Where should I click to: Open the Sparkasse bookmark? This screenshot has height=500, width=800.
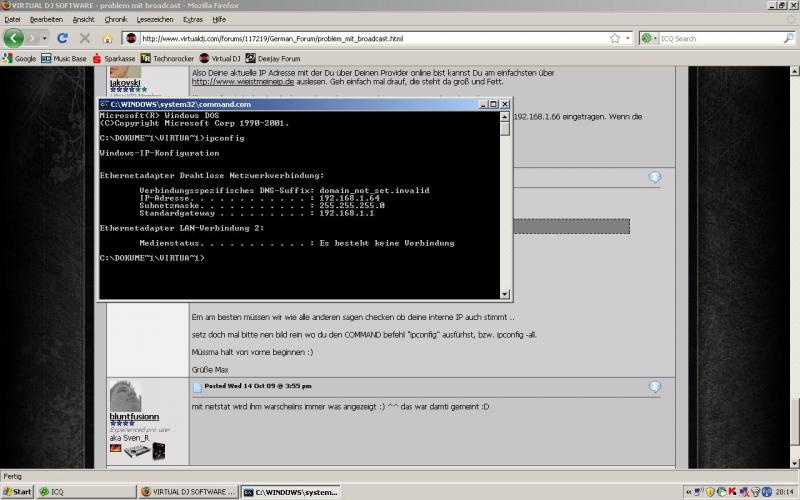coord(114,59)
